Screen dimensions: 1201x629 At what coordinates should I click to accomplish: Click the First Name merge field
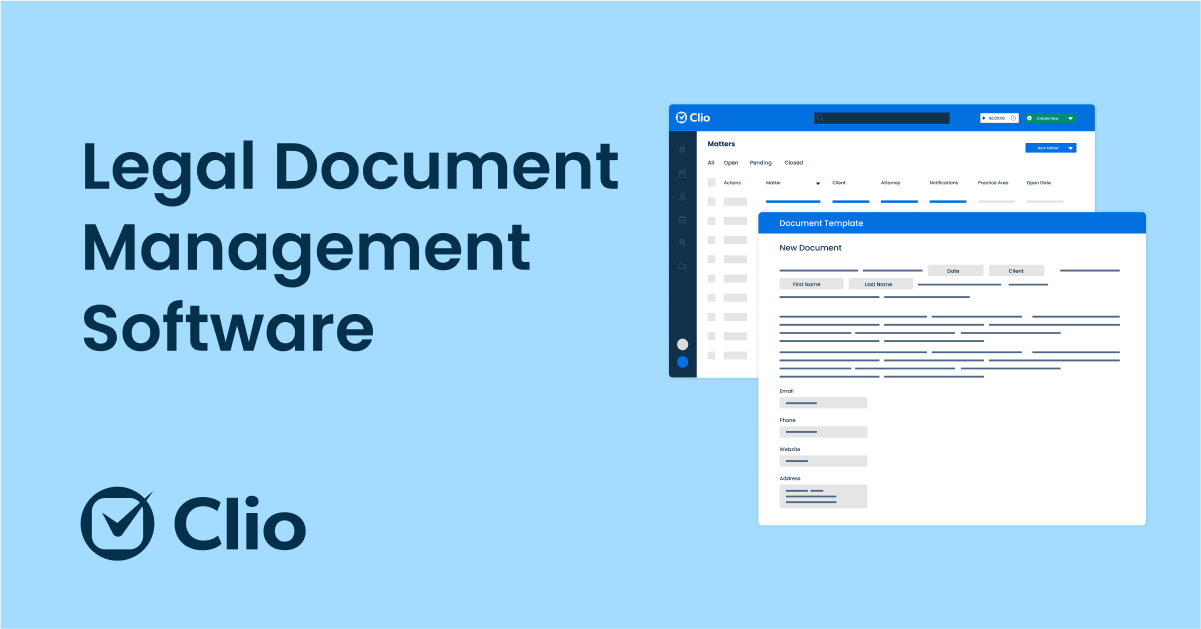click(x=806, y=284)
